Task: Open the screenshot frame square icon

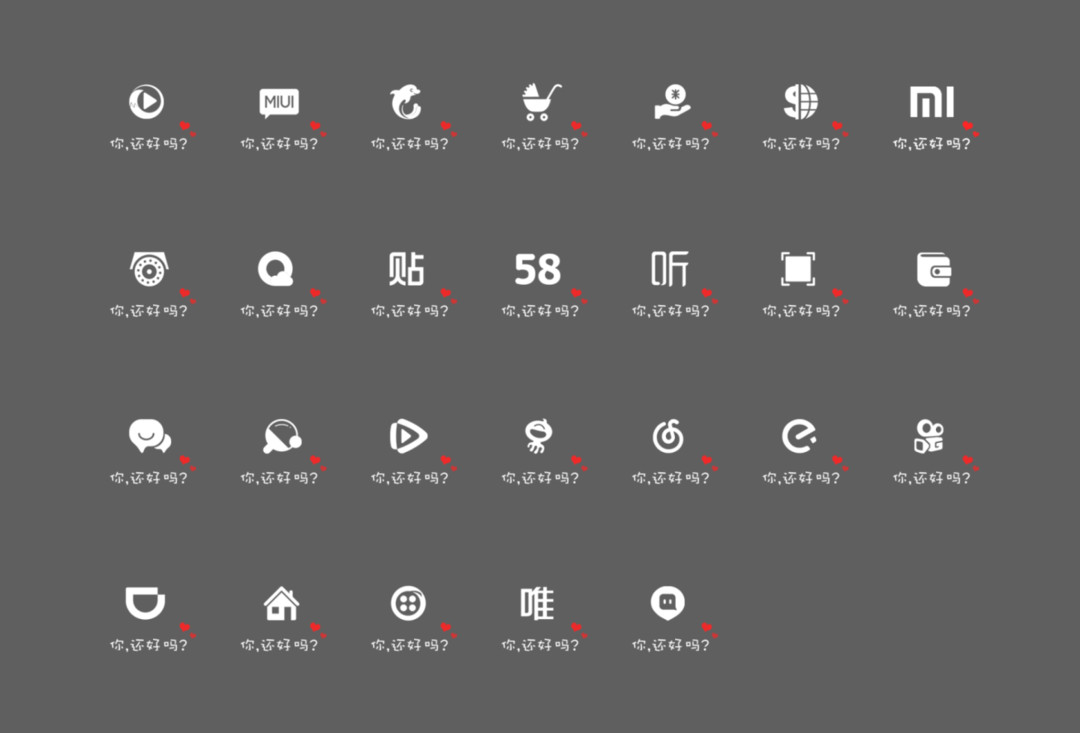Action: [798, 269]
